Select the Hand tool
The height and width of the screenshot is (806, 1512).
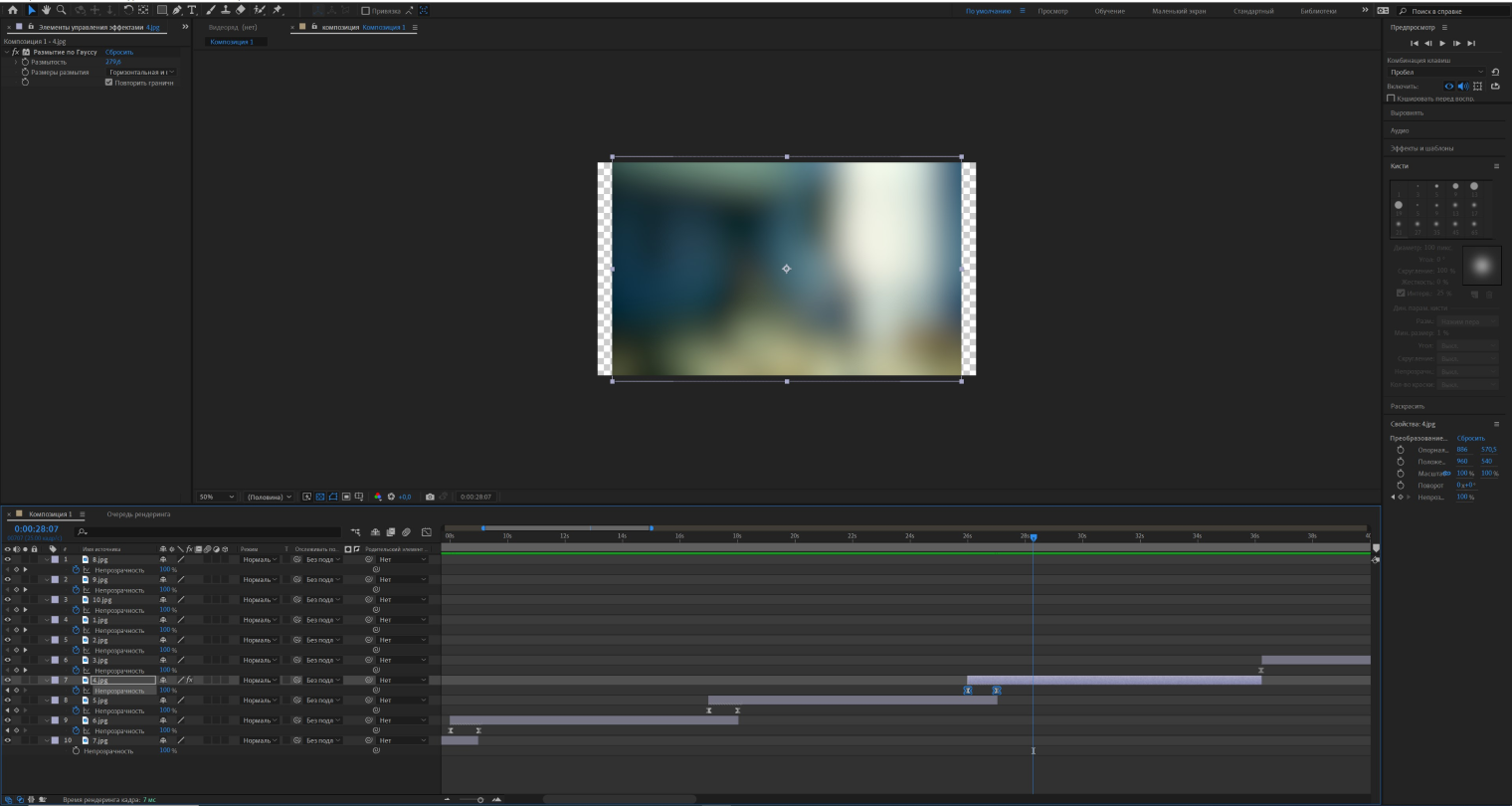coord(46,10)
